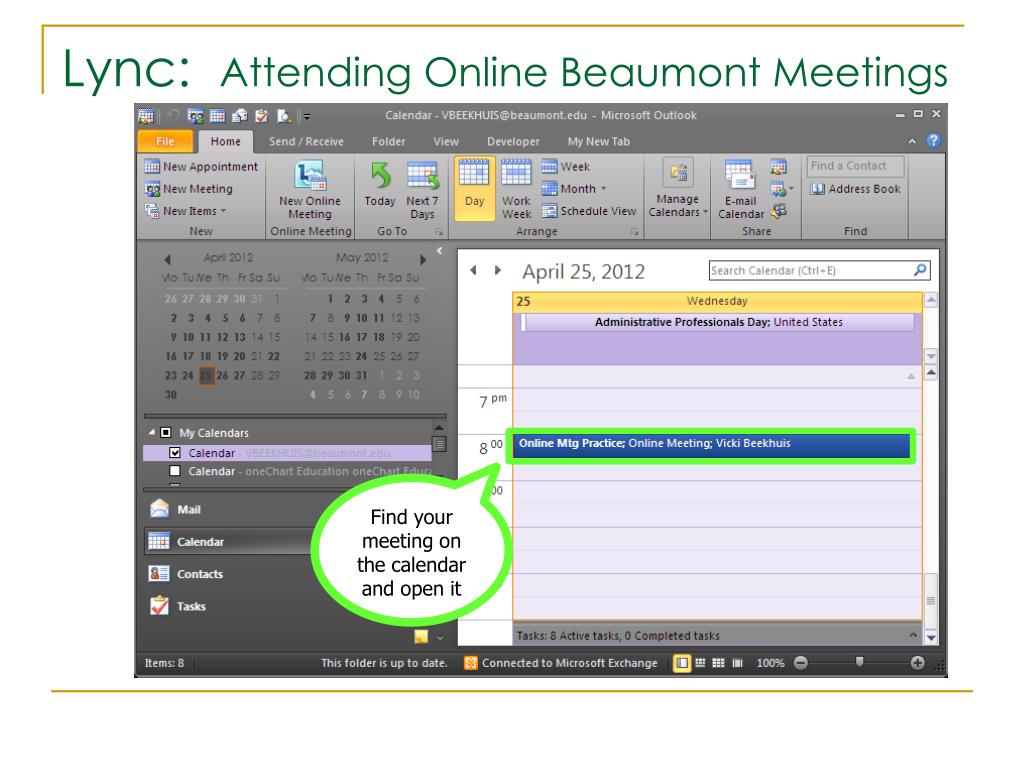Open the Address Book
The height and width of the screenshot is (768, 1024).
[855, 189]
